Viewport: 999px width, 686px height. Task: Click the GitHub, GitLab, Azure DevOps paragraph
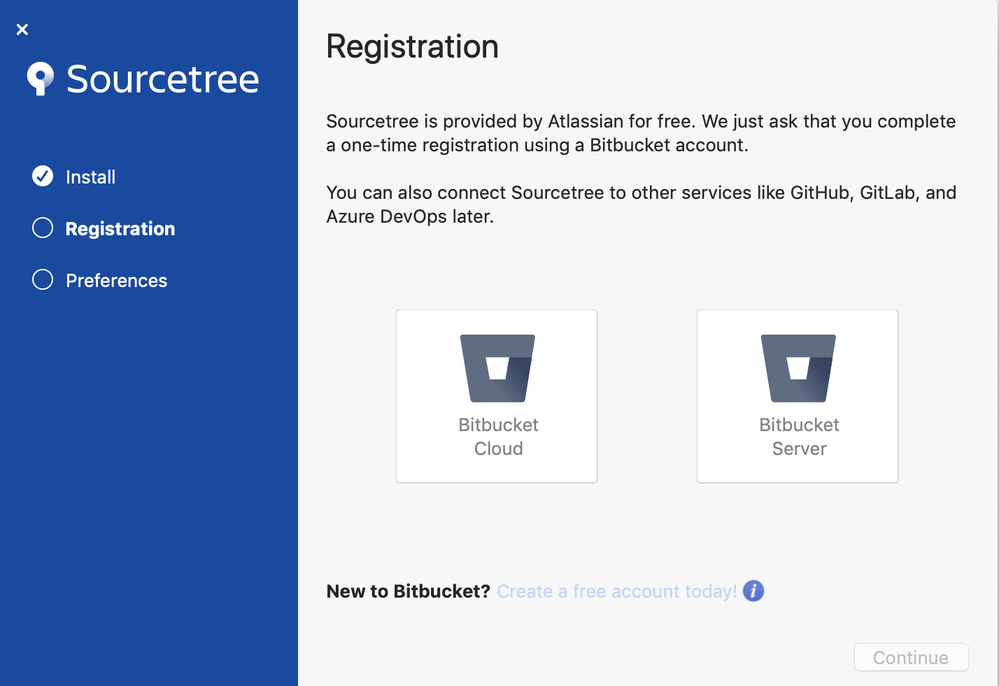[641, 204]
